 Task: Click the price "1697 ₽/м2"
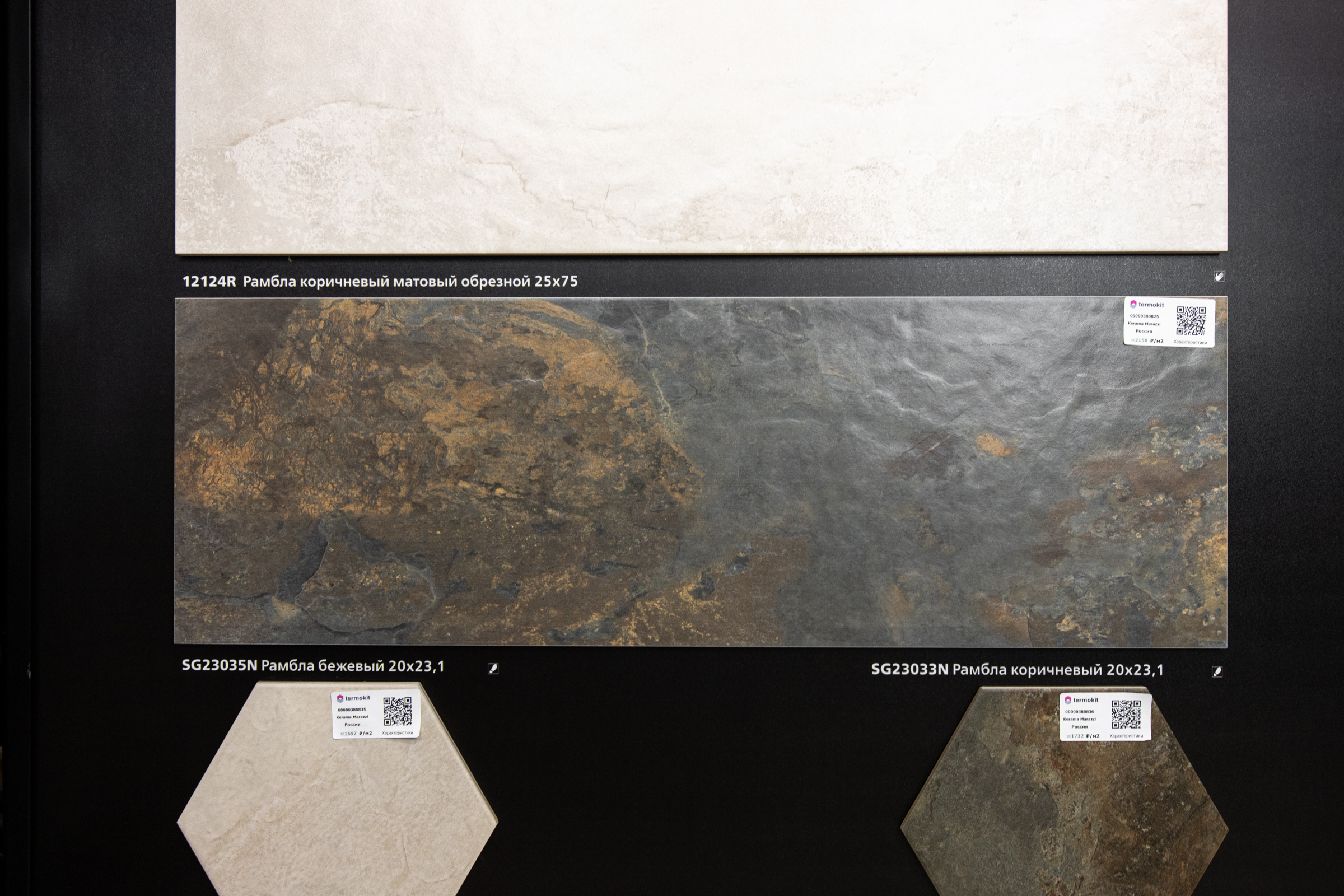(x=357, y=734)
